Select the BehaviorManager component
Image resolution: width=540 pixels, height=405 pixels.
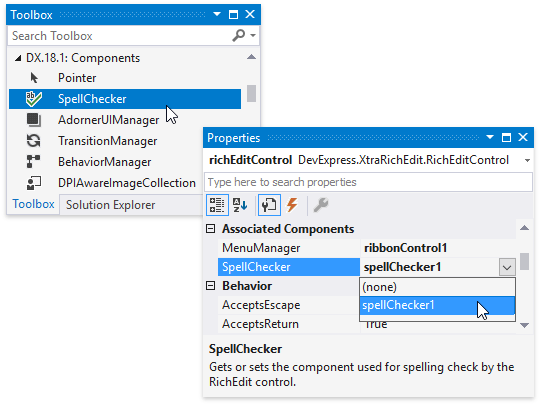104,162
